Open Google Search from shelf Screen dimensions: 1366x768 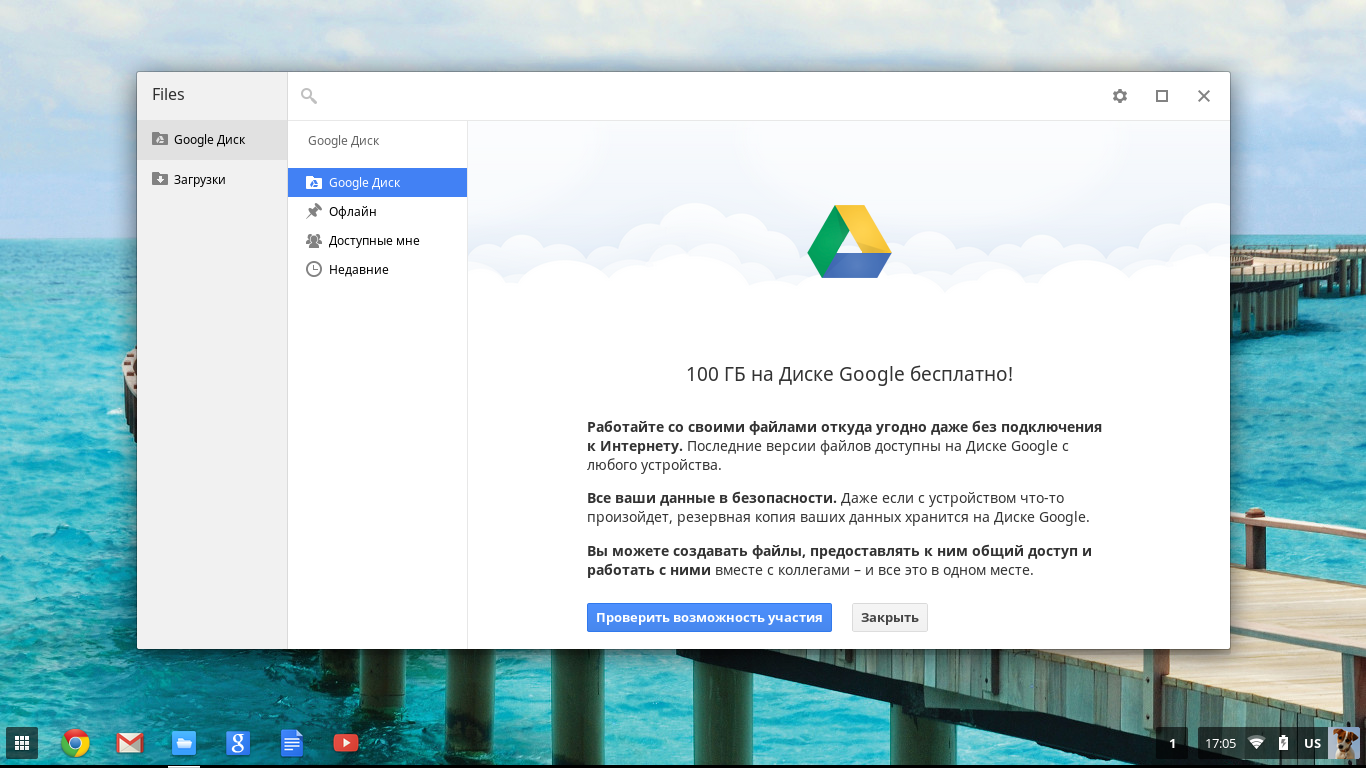[238, 743]
